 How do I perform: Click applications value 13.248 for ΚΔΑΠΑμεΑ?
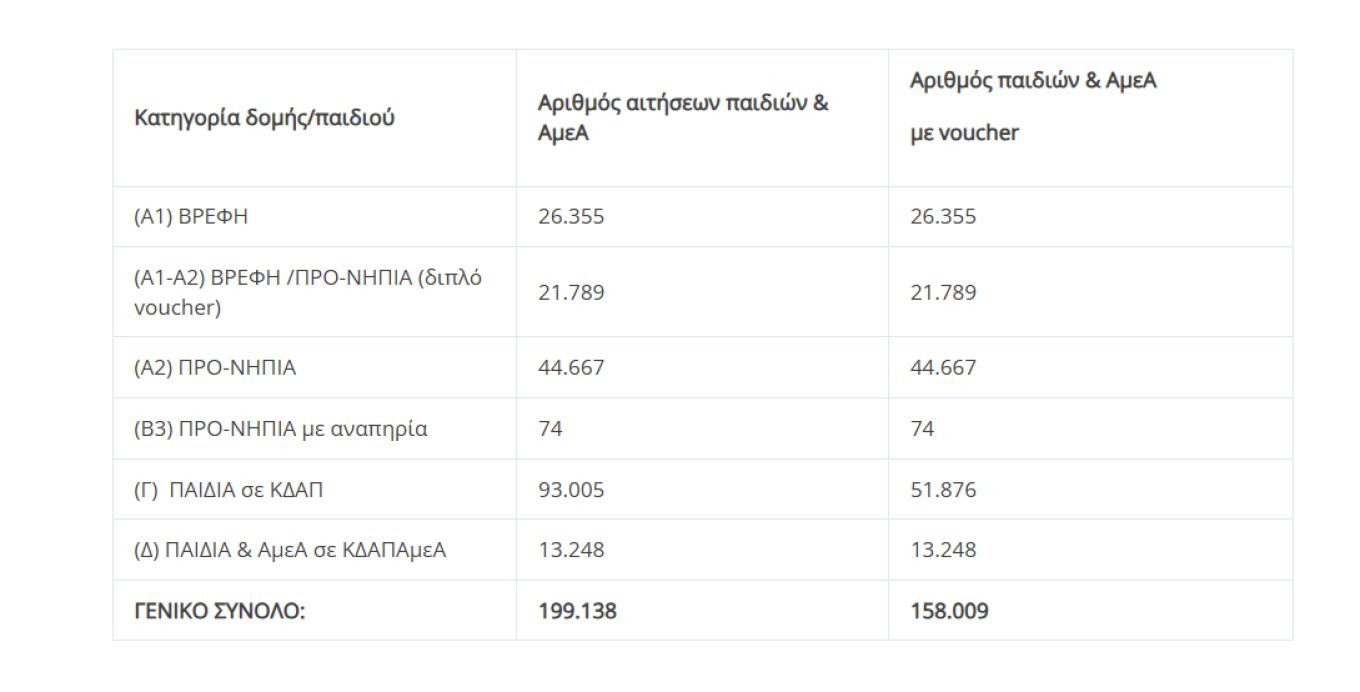point(571,550)
